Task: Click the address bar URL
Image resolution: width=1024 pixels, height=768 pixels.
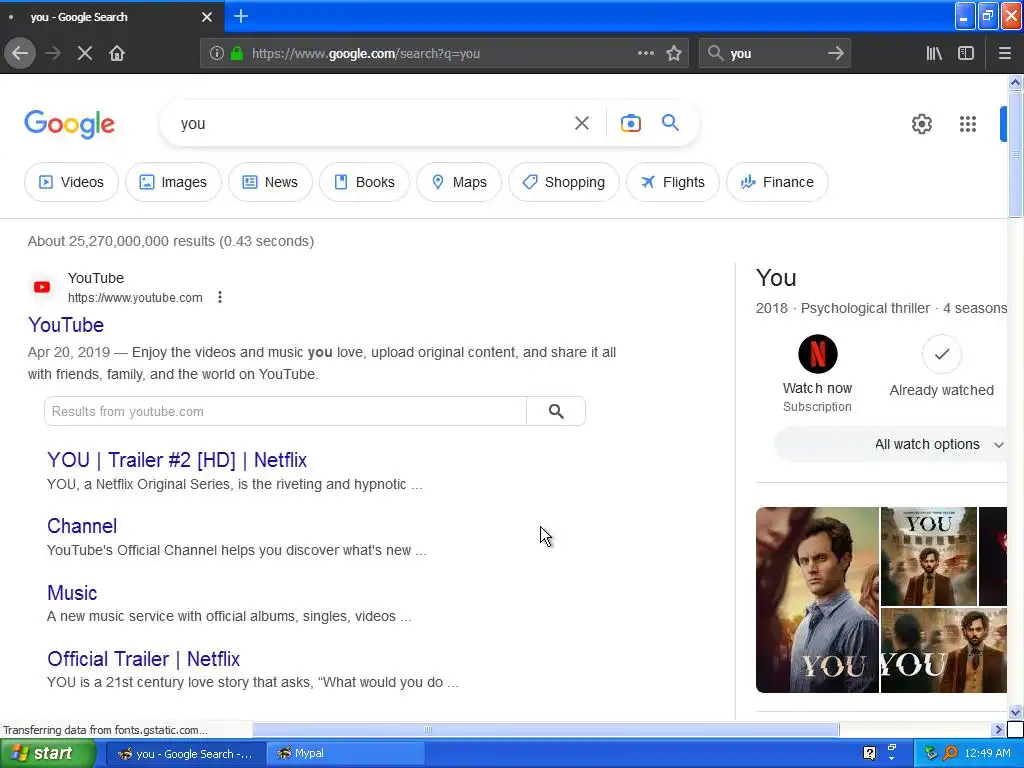Action: (x=366, y=54)
